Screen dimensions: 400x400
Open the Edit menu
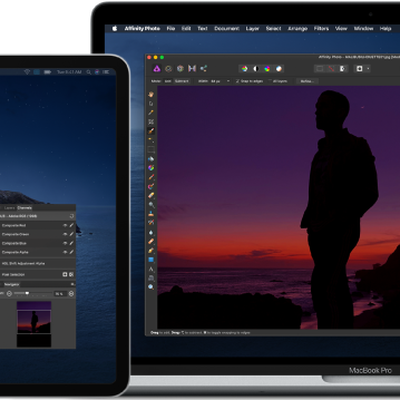pos(186,28)
